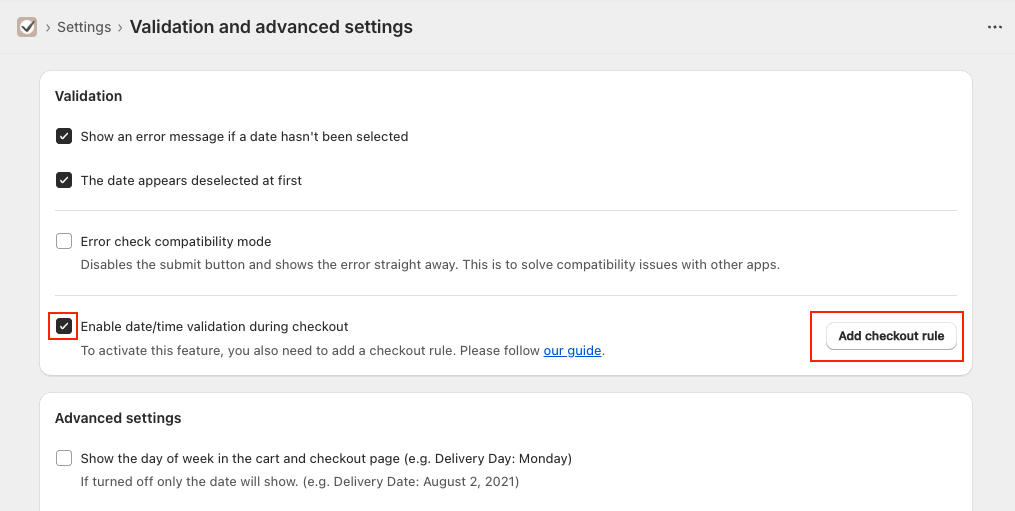This screenshot has width=1015, height=511.
Task: Click the 'Validation and advanced settings' page title
Action: click(x=271, y=27)
